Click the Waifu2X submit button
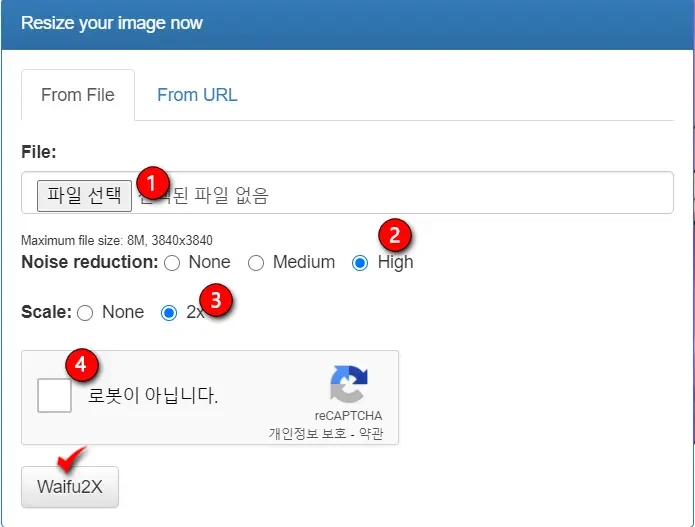 [70, 487]
